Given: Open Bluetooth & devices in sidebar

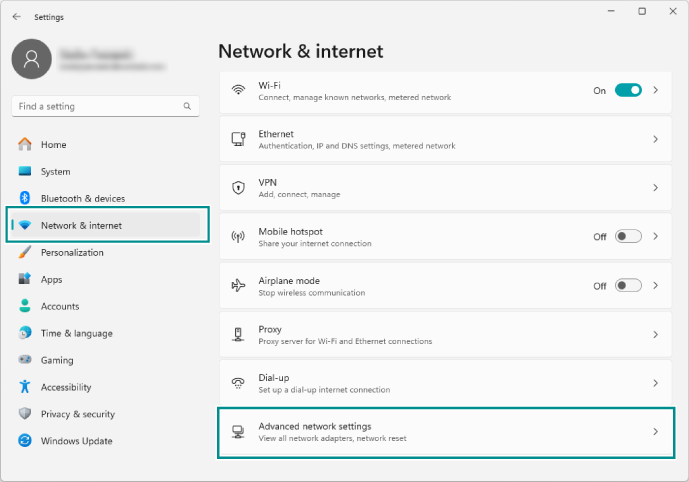Looking at the screenshot, I should [83, 199].
